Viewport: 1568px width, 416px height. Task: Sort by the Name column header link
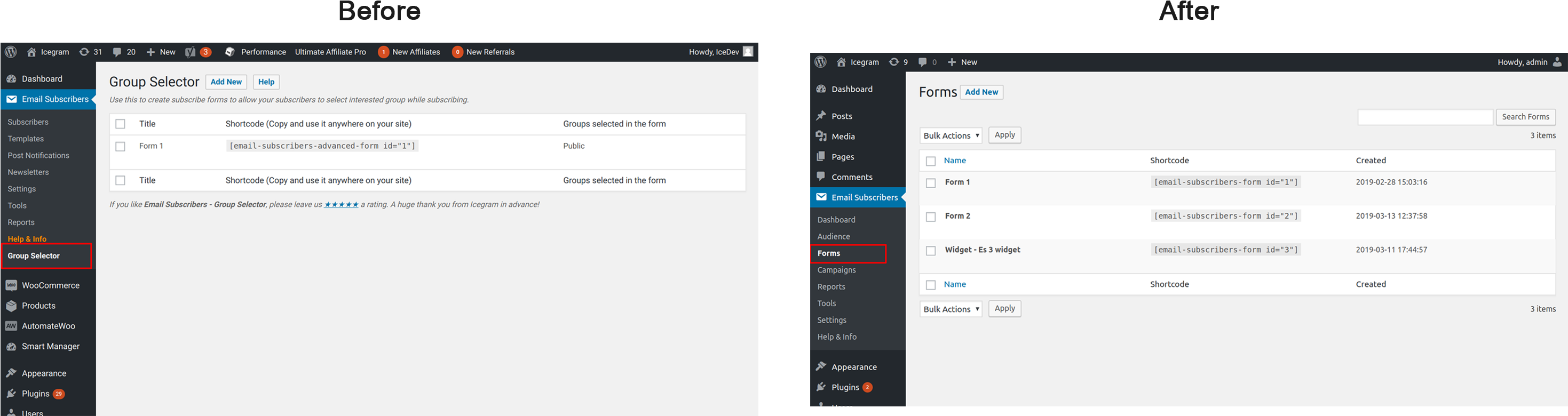coord(955,161)
